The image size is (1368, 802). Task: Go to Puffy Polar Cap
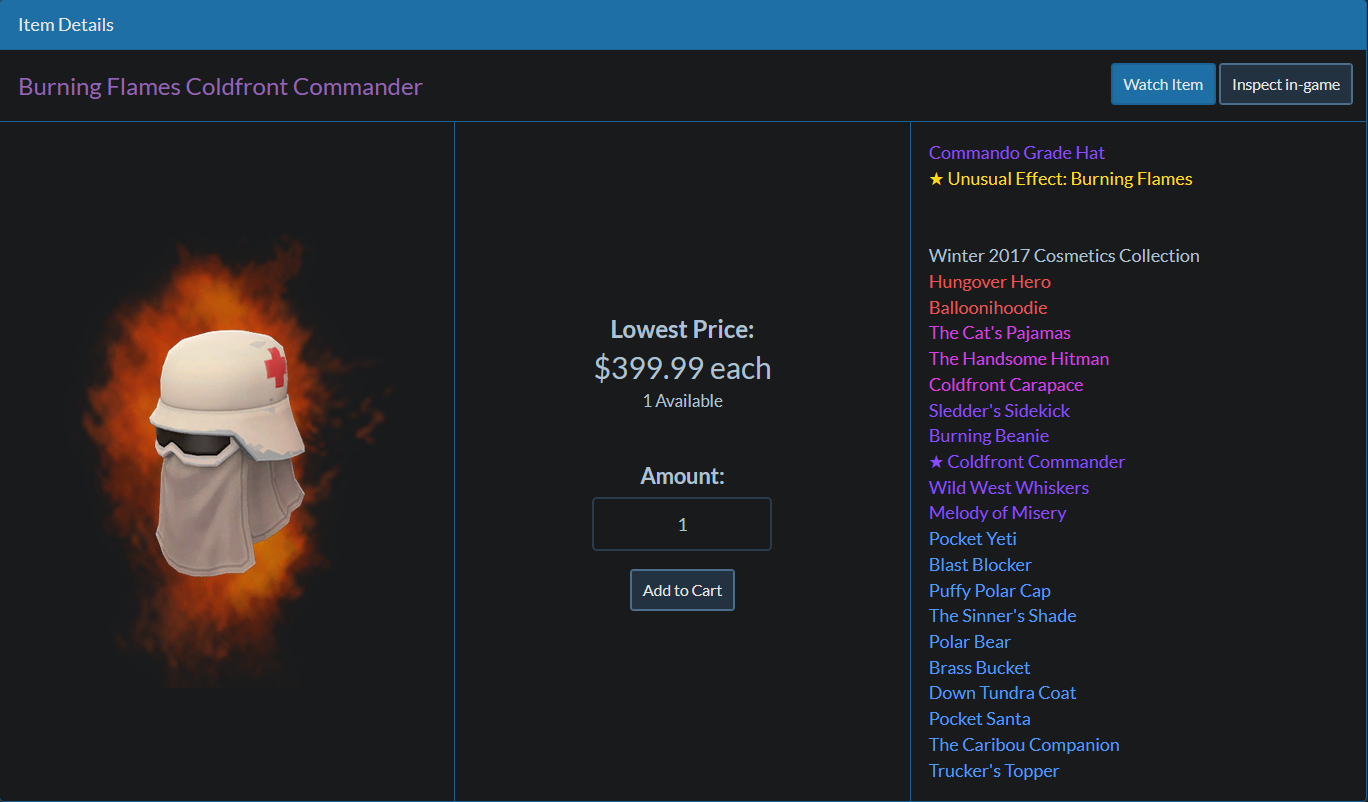point(990,591)
